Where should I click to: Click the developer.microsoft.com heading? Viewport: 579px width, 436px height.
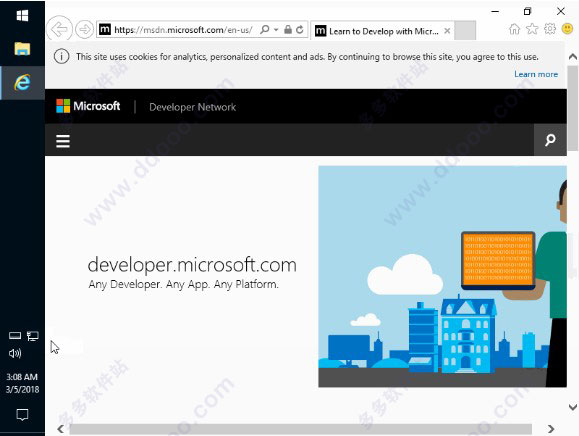pyautogui.click(x=192, y=265)
